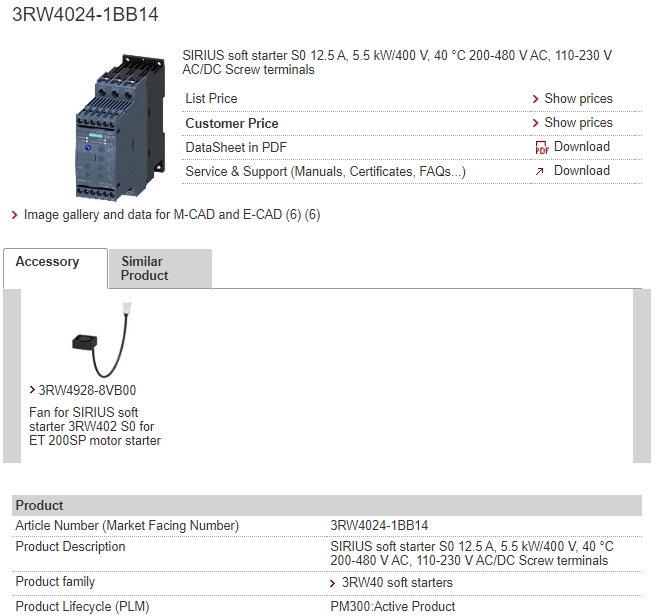Screen dimensions: 658x616
Task: Click the Product Description row label
Action: (x=70, y=547)
